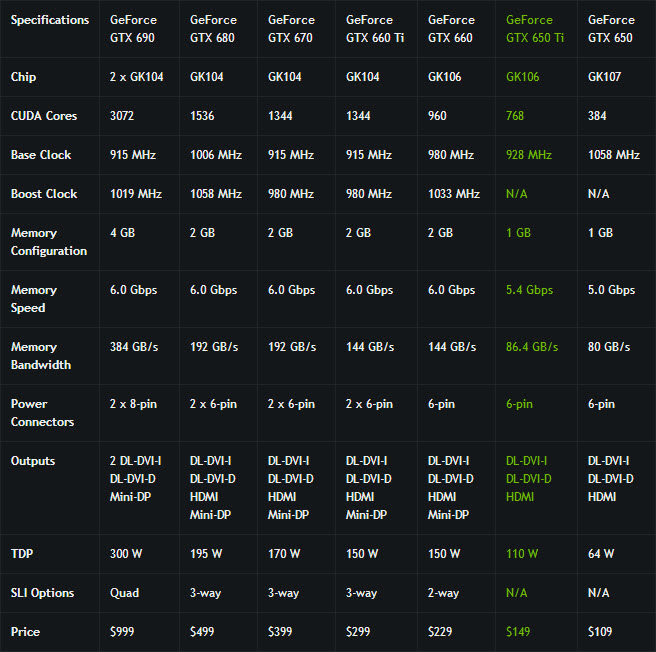Click the $109 price cell

pos(600,631)
